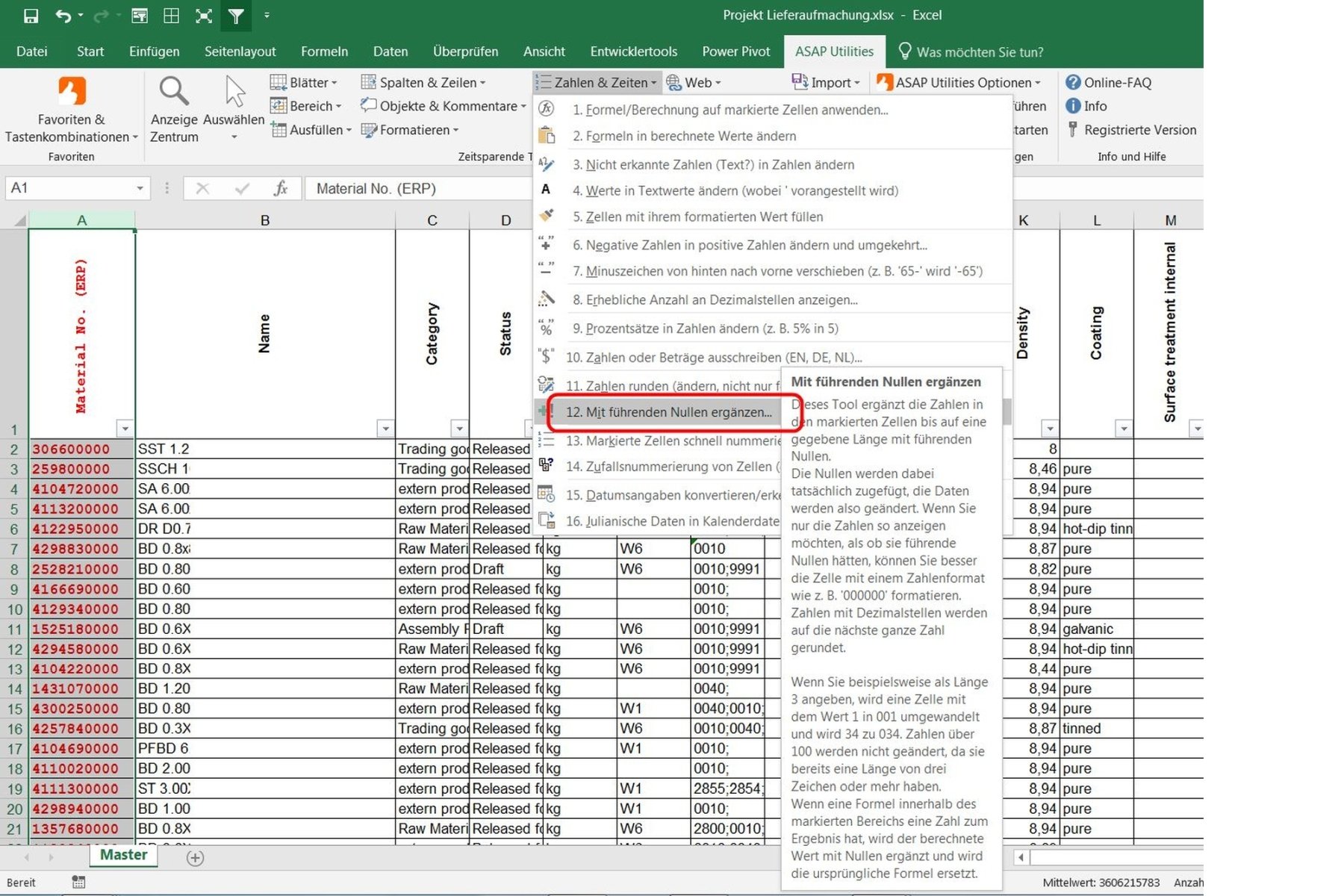1344x896 pixels.
Task: Choose 'Prozentsätze in Zahlen ändern'
Action: (x=772, y=329)
